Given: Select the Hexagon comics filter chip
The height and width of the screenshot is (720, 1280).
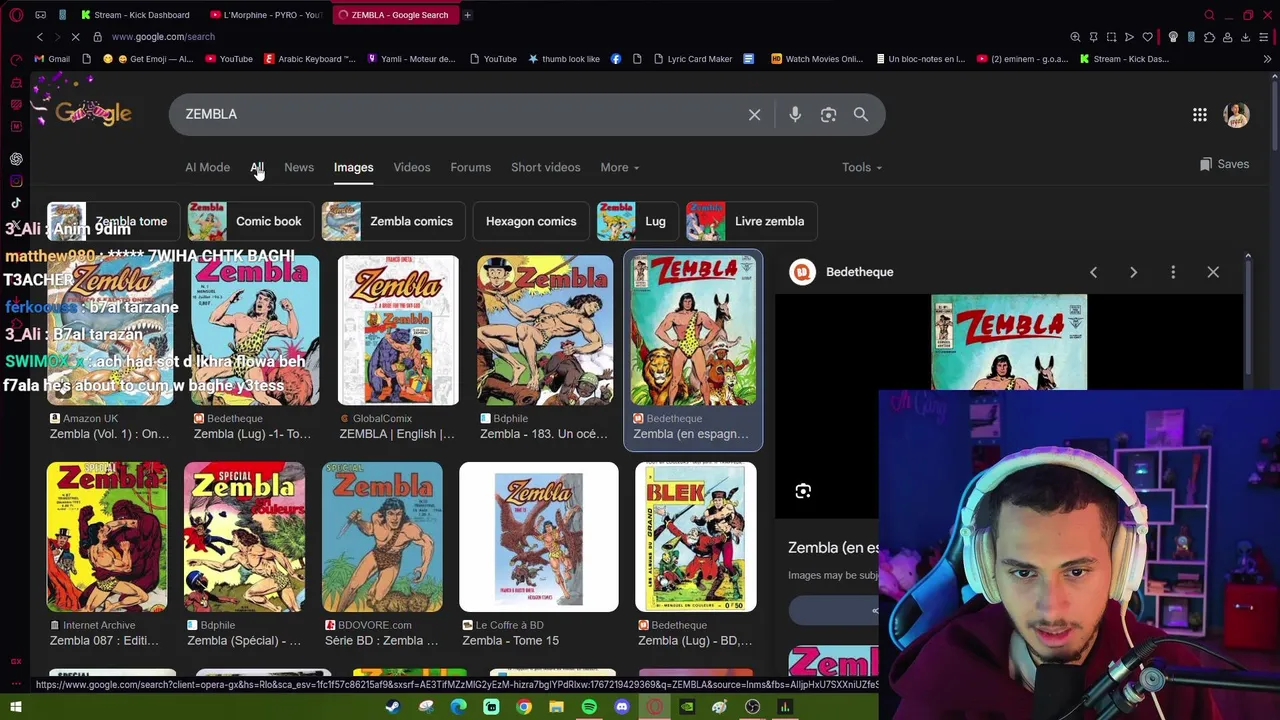Looking at the screenshot, I should coord(531,221).
